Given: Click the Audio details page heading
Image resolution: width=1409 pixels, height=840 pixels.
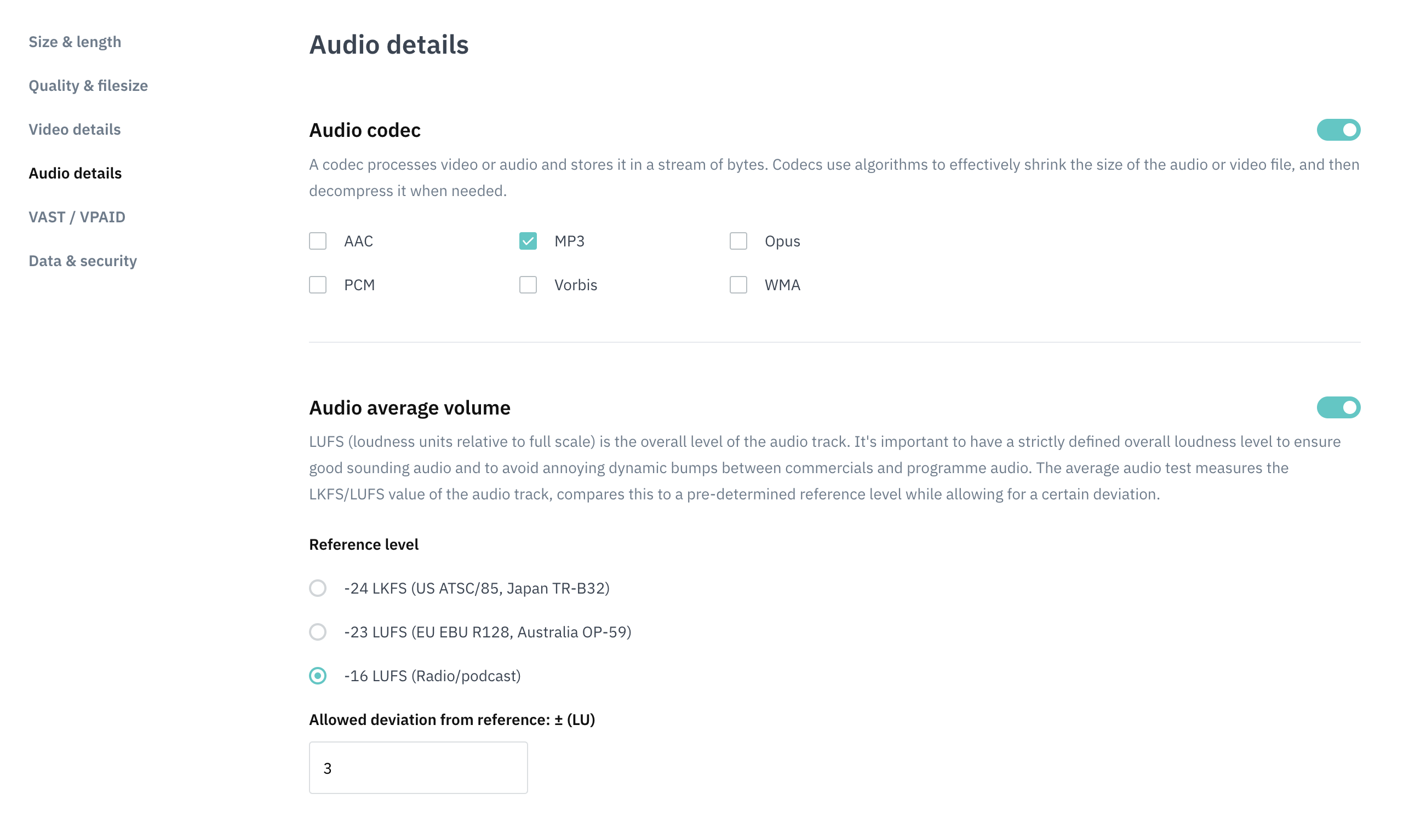Looking at the screenshot, I should tap(388, 45).
